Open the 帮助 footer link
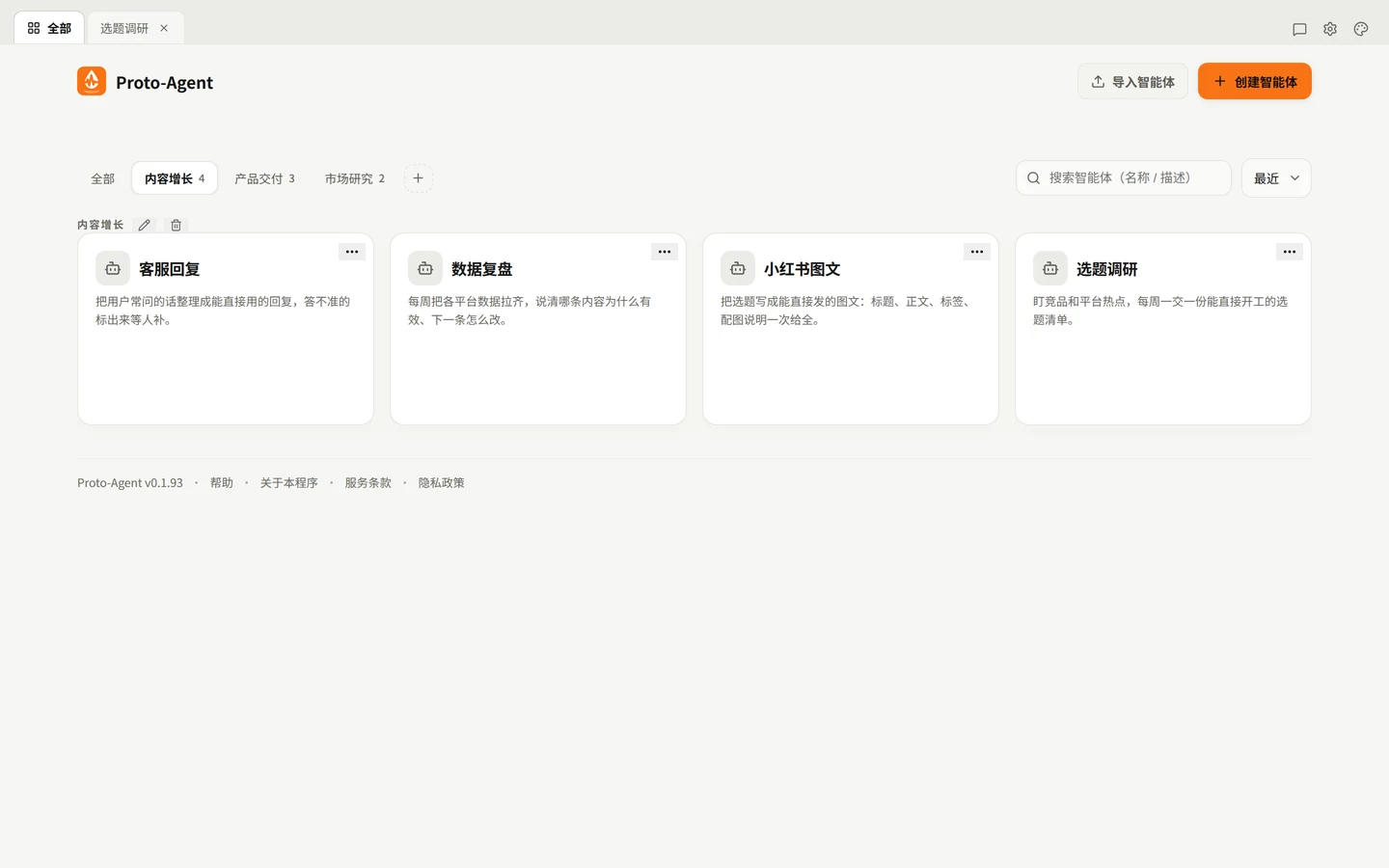 (x=222, y=482)
